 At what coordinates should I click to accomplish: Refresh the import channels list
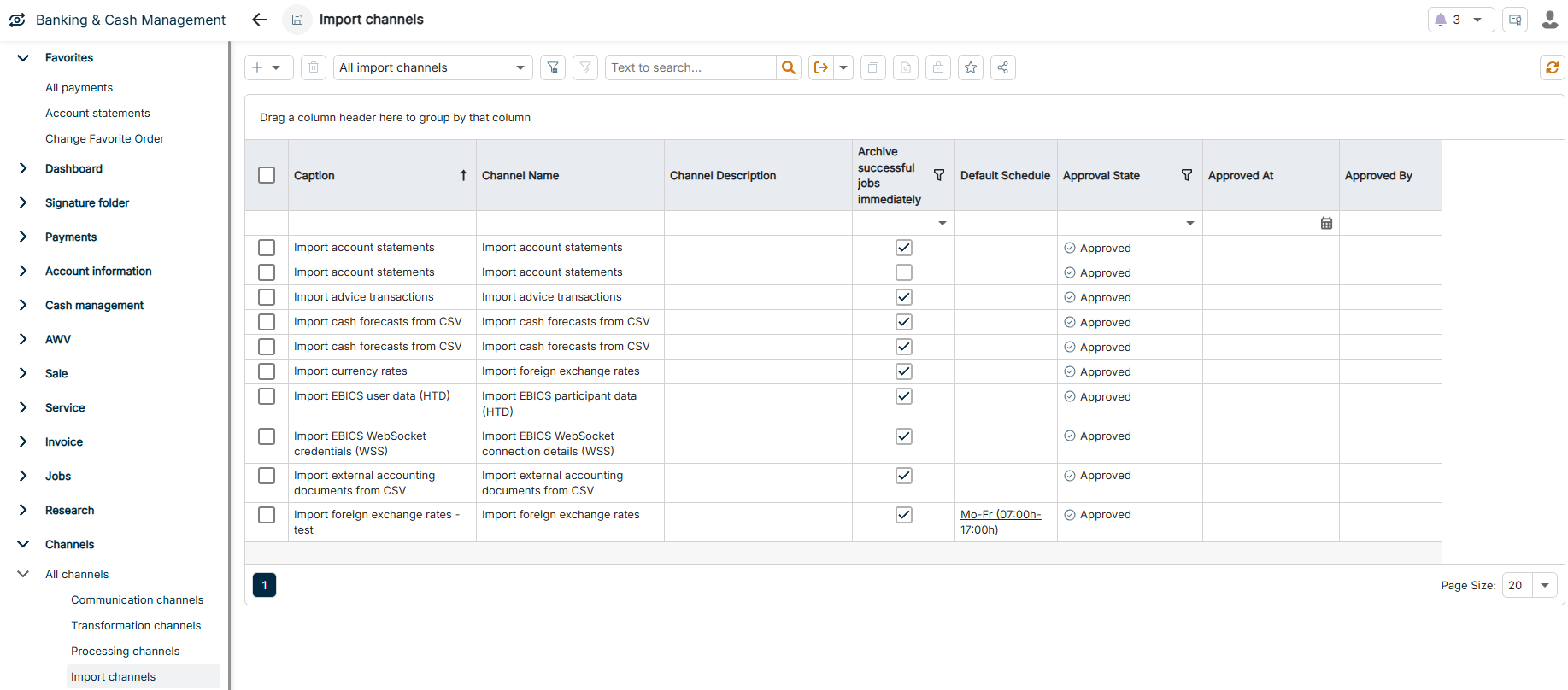pyautogui.click(x=1553, y=67)
